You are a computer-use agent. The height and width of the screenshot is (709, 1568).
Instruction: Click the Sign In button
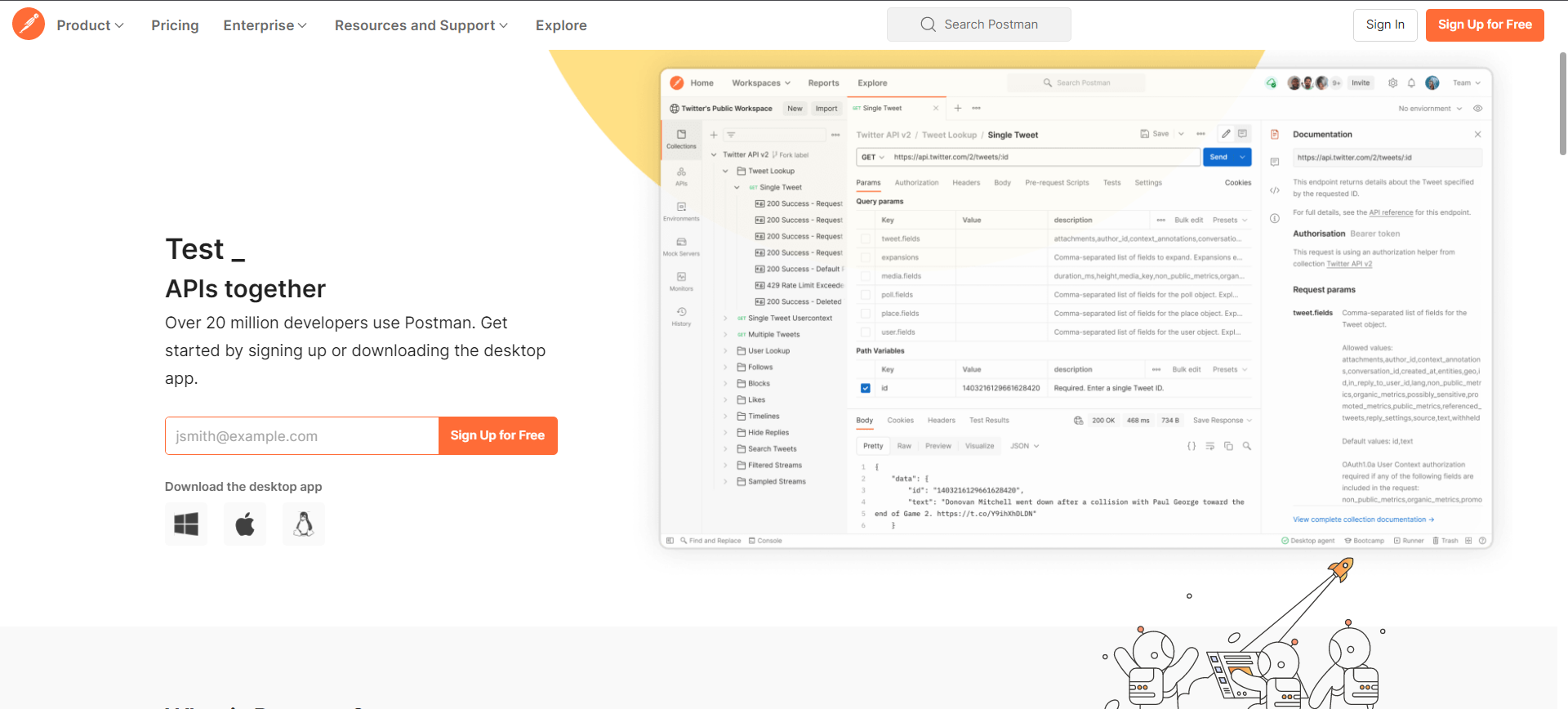click(x=1385, y=25)
